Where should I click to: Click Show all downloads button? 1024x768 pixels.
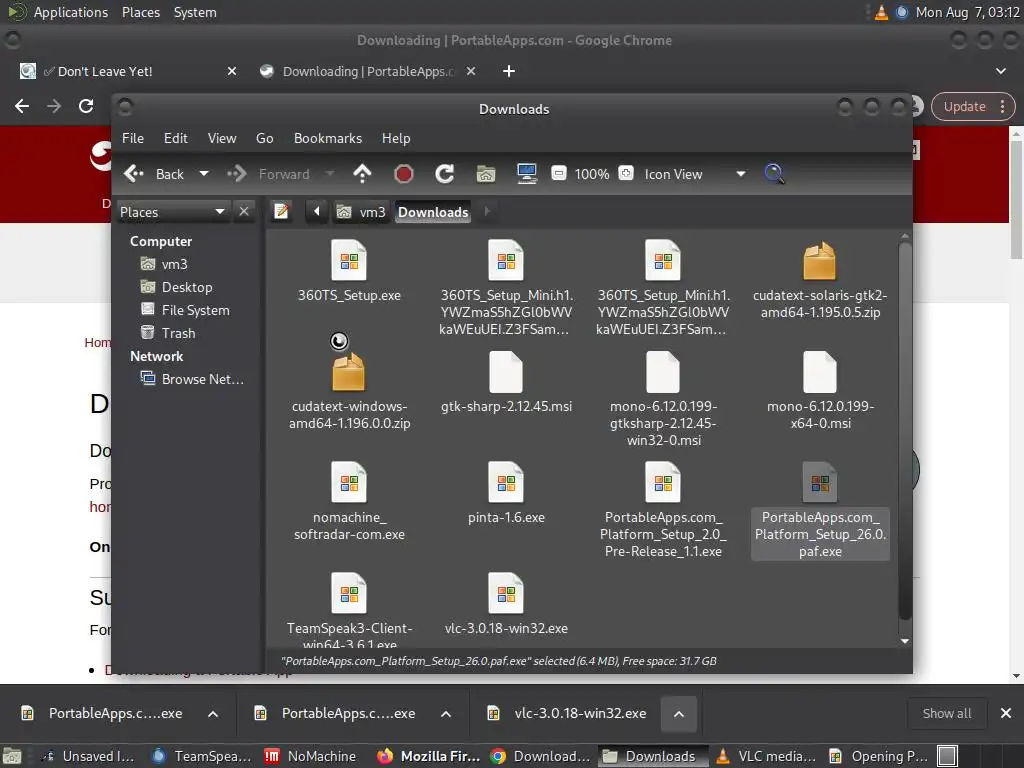coord(946,714)
